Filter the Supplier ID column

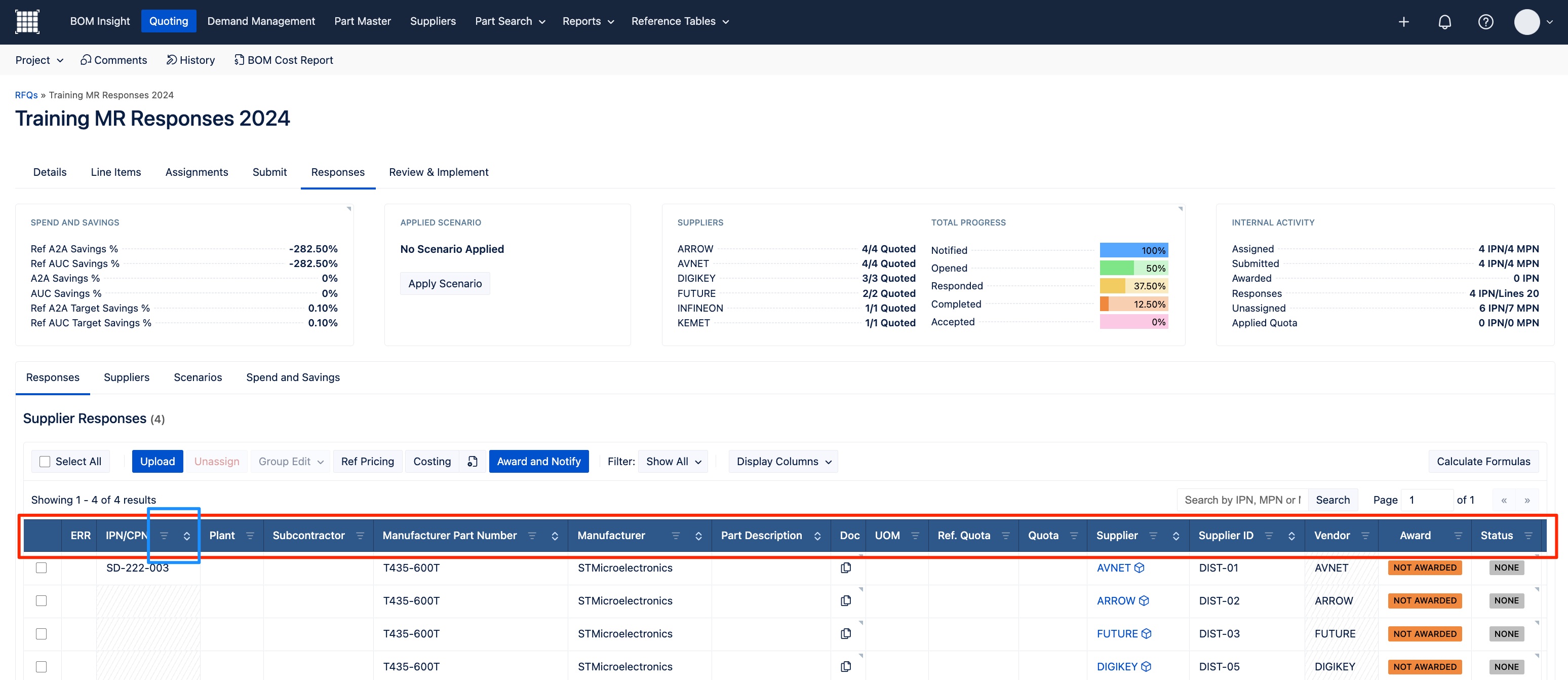tap(1269, 536)
